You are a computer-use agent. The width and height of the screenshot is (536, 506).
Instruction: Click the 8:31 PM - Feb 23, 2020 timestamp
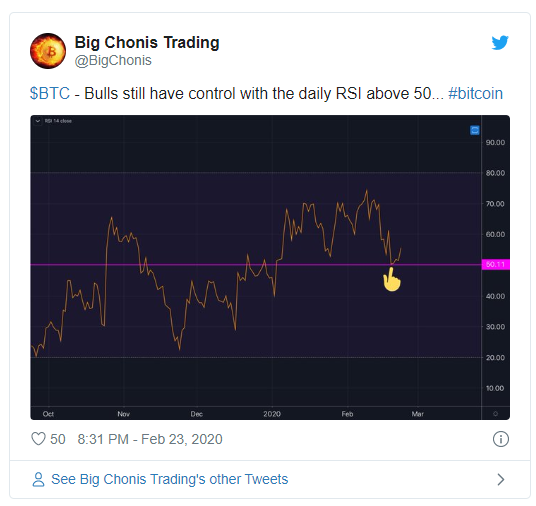(x=150, y=439)
